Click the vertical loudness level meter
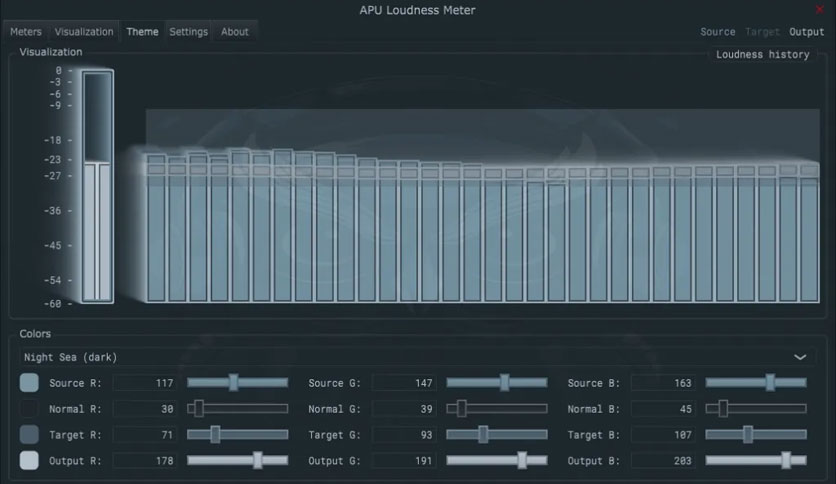Viewport: 836px width, 484px height. click(98, 186)
